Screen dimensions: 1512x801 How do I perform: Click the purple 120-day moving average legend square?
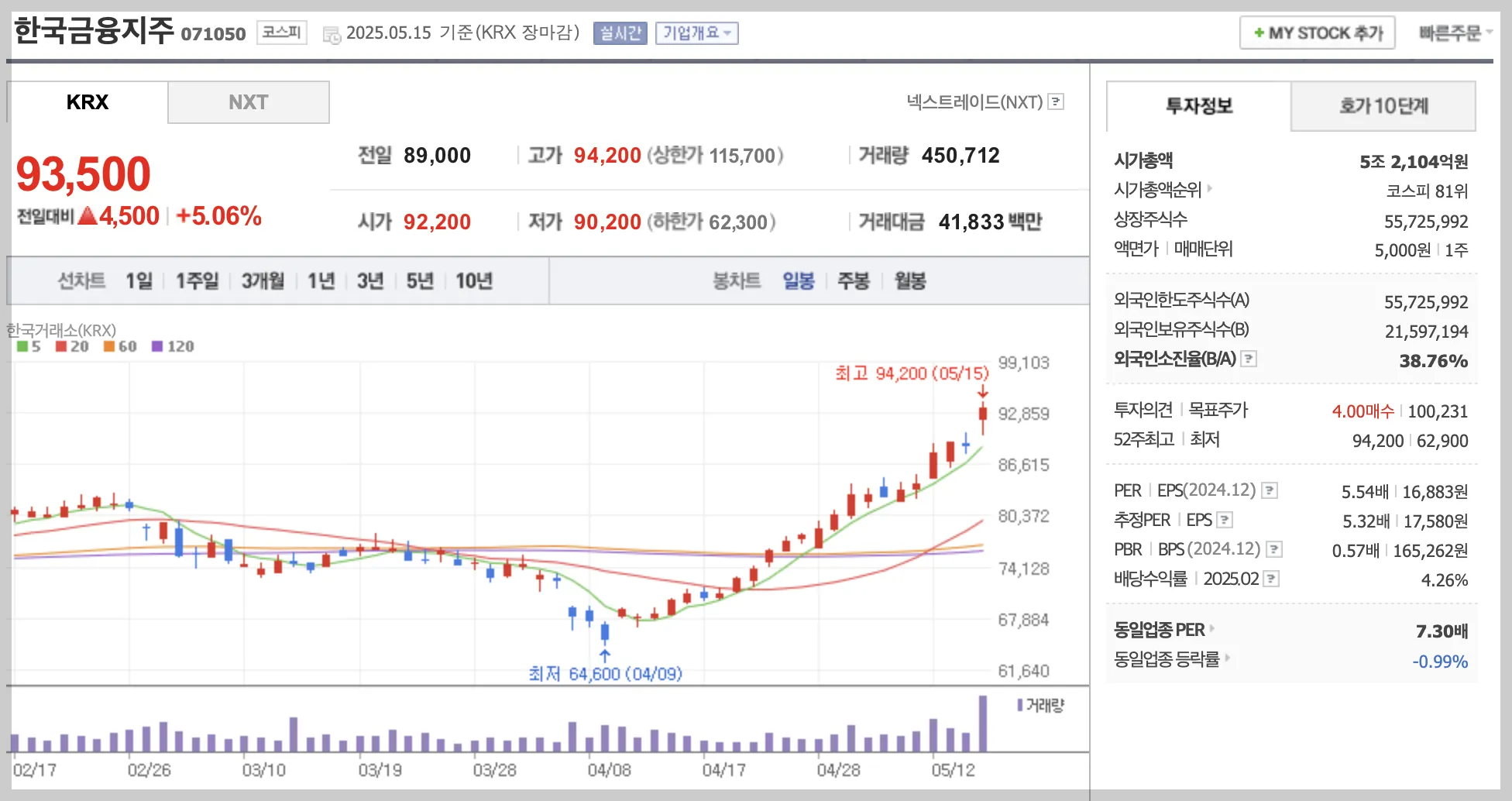pos(157,346)
